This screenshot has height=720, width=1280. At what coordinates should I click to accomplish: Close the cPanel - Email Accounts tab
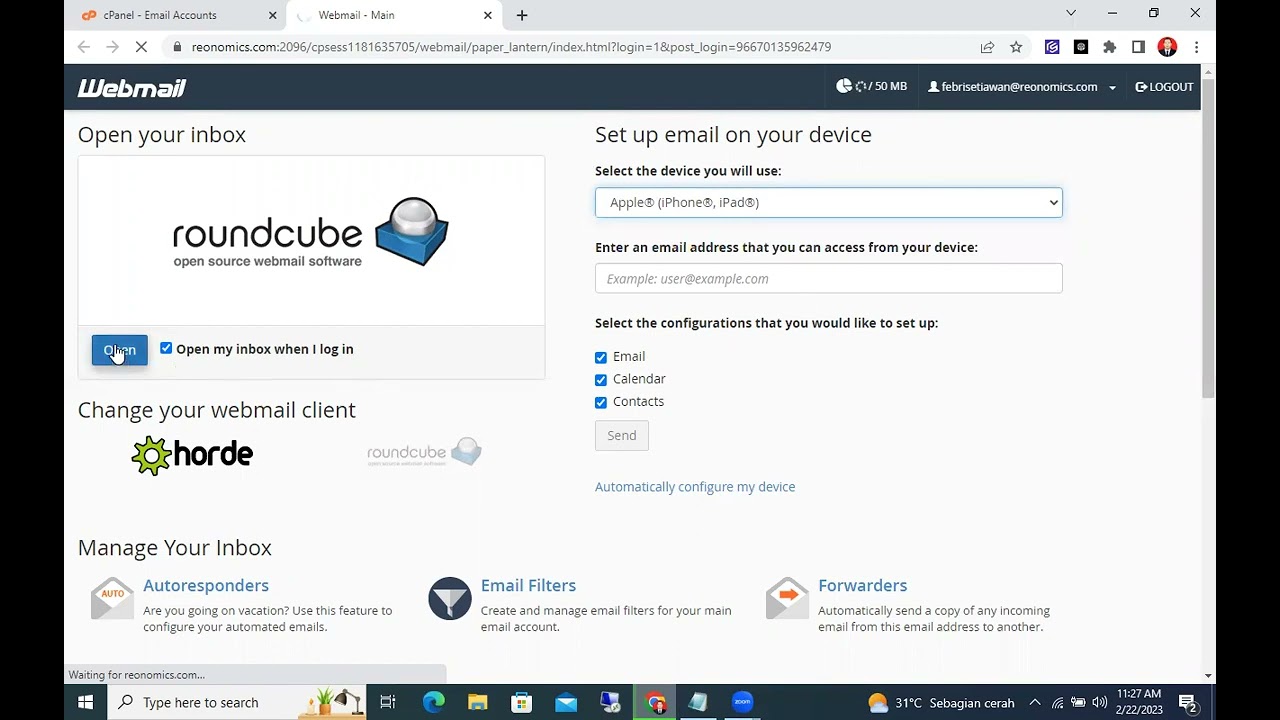[273, 15]
